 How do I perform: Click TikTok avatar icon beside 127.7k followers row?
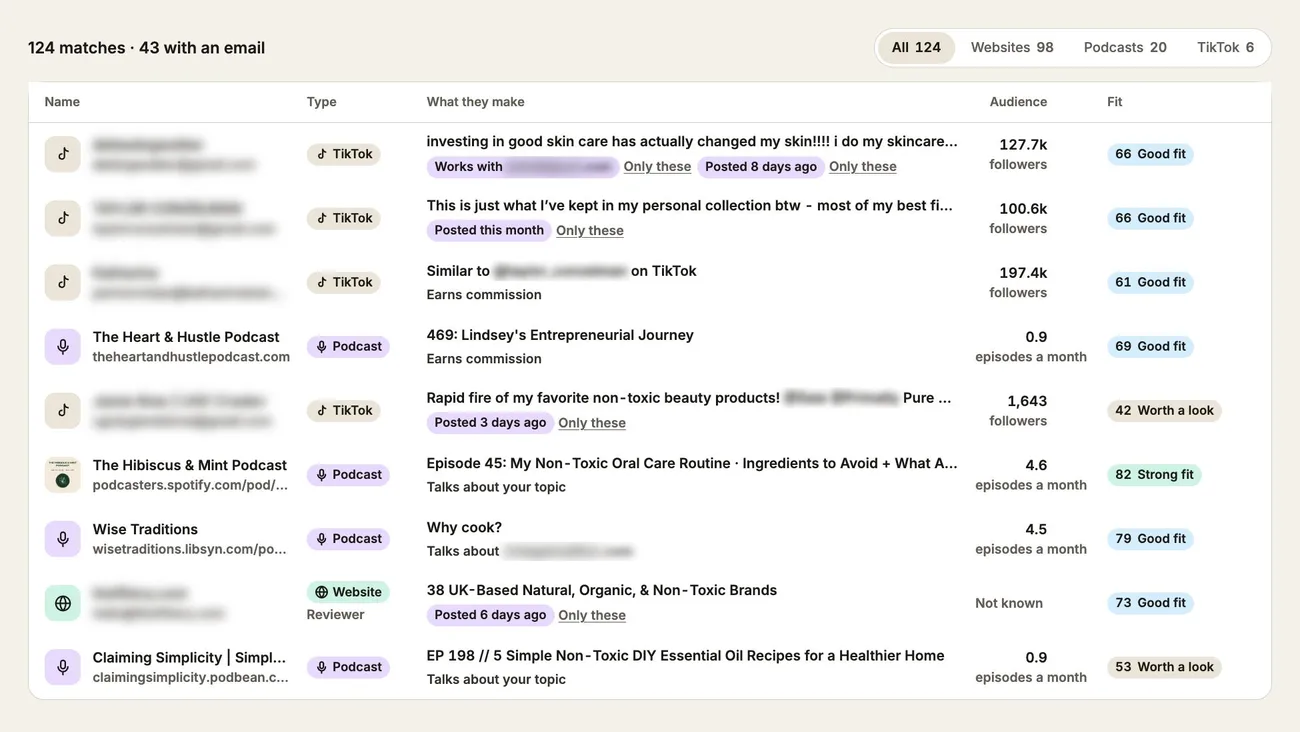click(x=63, y=154)
